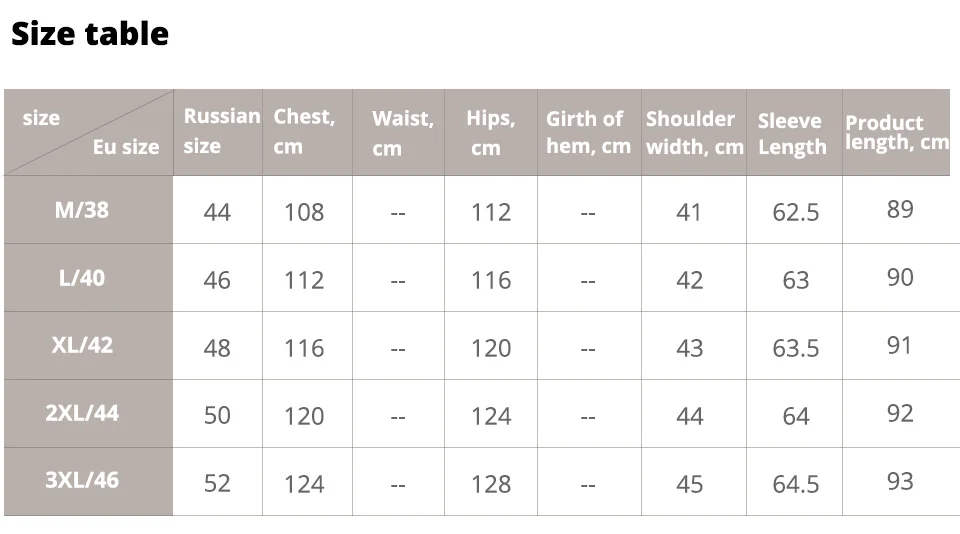The image size is (960, 534).
Task: Click product length value 92
Action: (x=900, y=413)
